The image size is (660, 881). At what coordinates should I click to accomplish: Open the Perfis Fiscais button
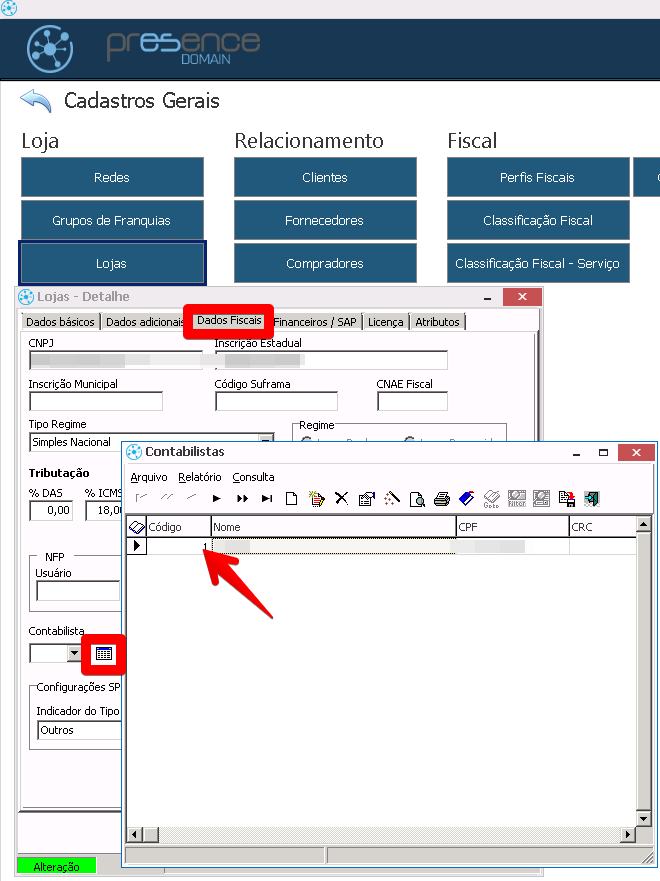(537, 177)
